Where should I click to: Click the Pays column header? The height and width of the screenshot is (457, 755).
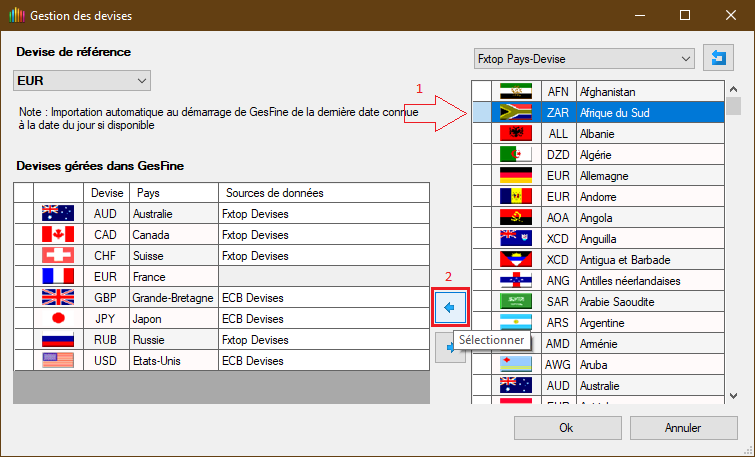pyautogui.click(x=174, y=193)
